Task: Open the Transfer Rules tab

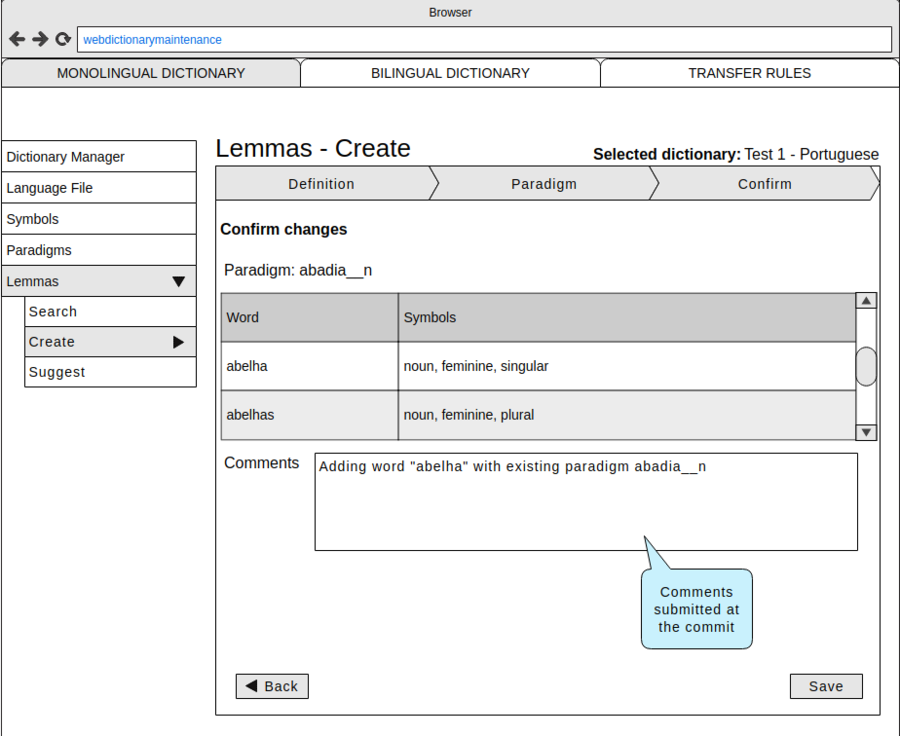Action: pyautogui.click(x=749, y=73)
